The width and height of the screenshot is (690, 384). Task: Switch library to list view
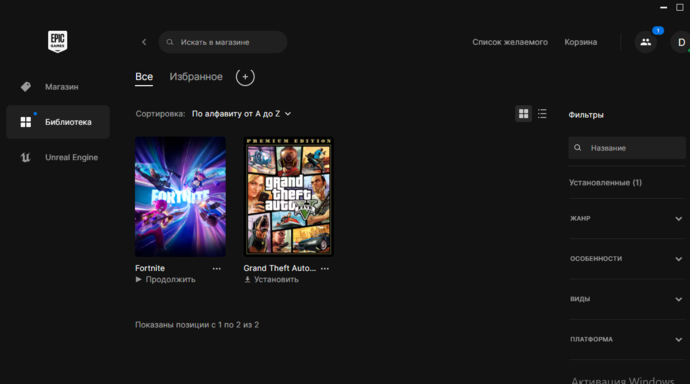pos(542,113)
